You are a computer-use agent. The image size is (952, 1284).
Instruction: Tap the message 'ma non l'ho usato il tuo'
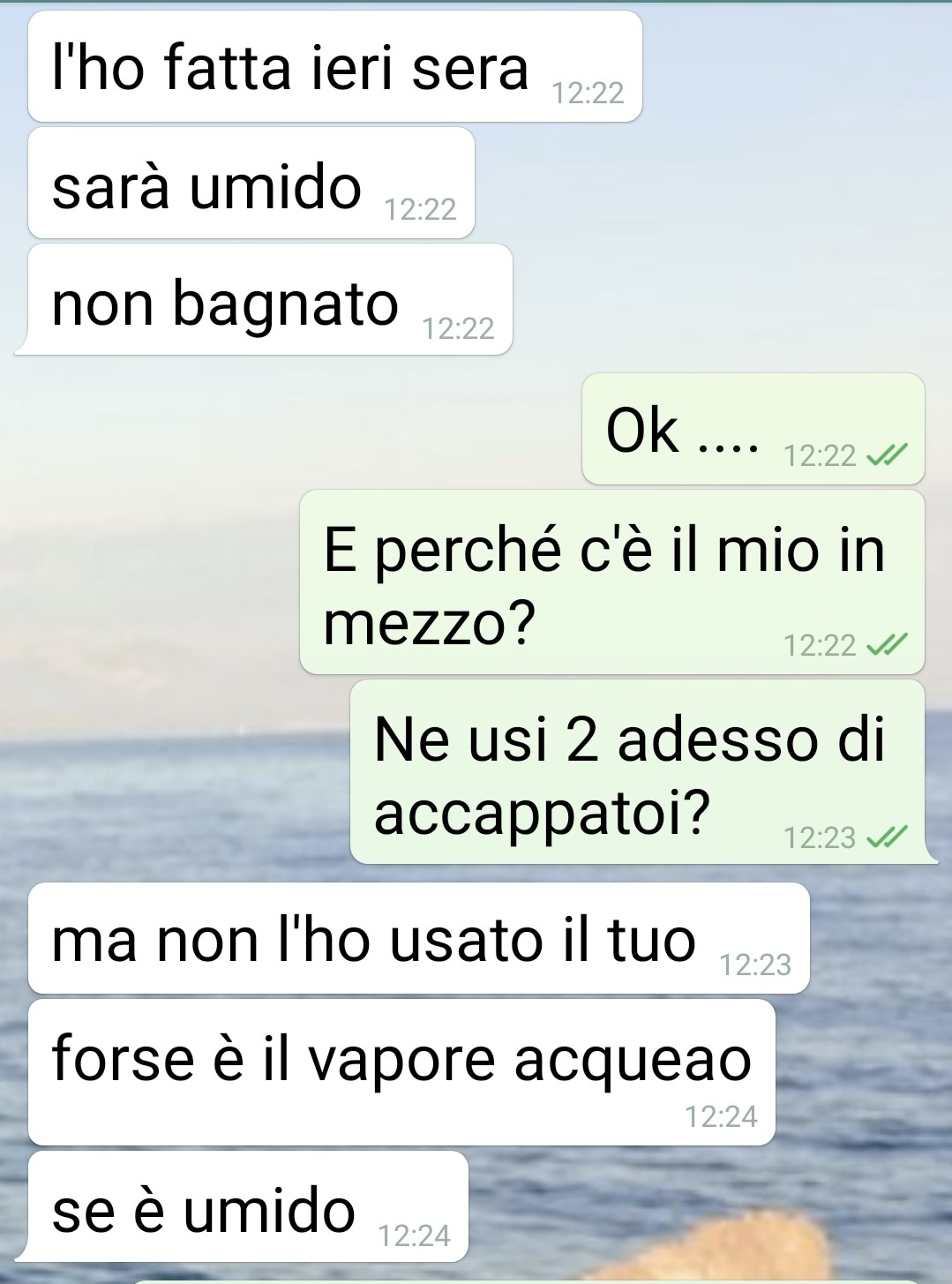coord(419,938)
